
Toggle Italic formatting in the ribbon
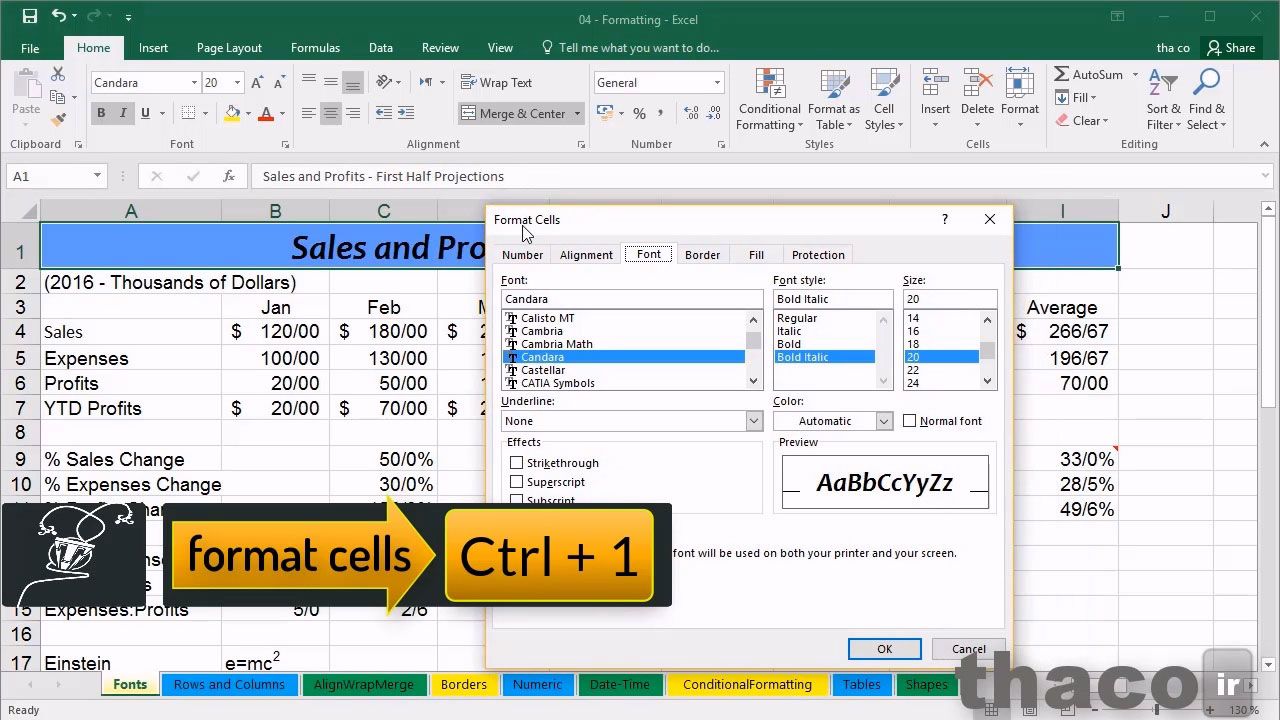click(123, 113)
